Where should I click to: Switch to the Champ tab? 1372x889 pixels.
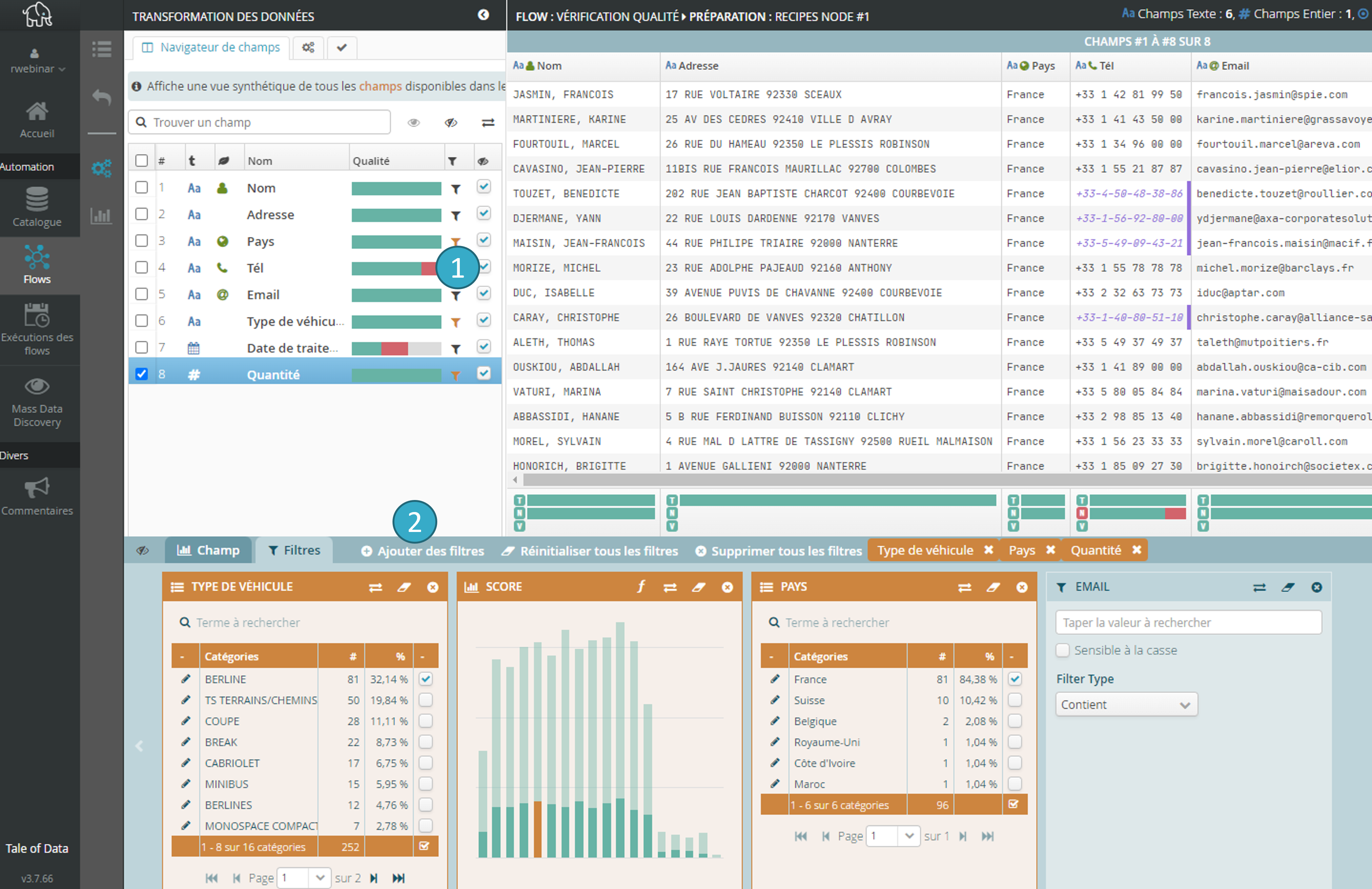tap(208, 550)
